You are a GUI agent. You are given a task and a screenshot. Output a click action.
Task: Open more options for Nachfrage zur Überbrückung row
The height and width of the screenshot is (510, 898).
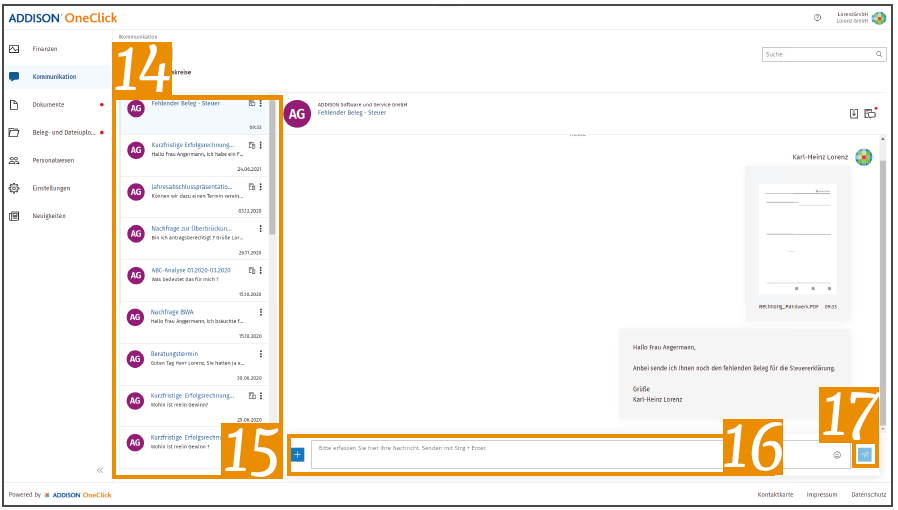[x=261, y=229]
